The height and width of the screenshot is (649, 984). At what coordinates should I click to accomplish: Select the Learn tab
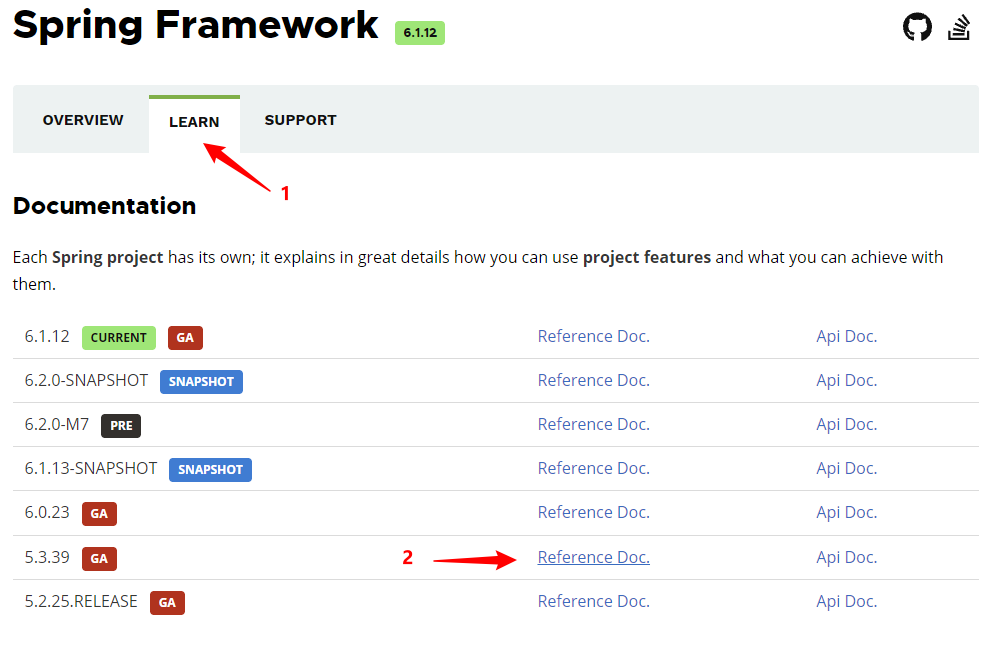click(x=194, y=122)
